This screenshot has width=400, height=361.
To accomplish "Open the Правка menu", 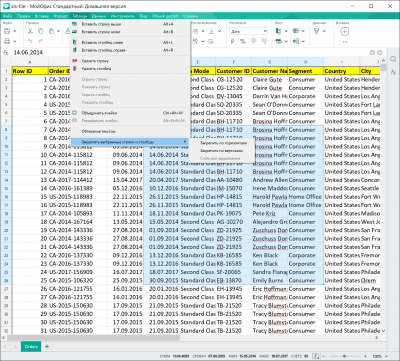I will tap(23, 16).
